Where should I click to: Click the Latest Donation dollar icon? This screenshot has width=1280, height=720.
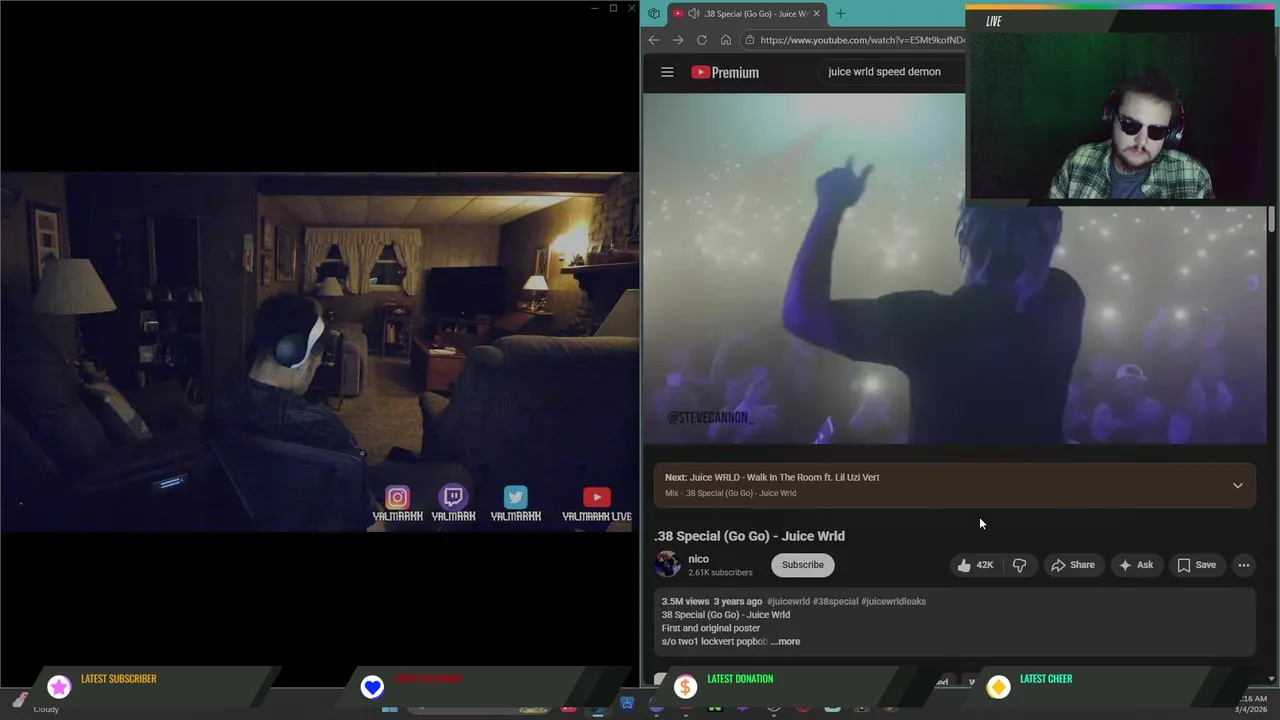pyautogui.click(x=685, y=687)
